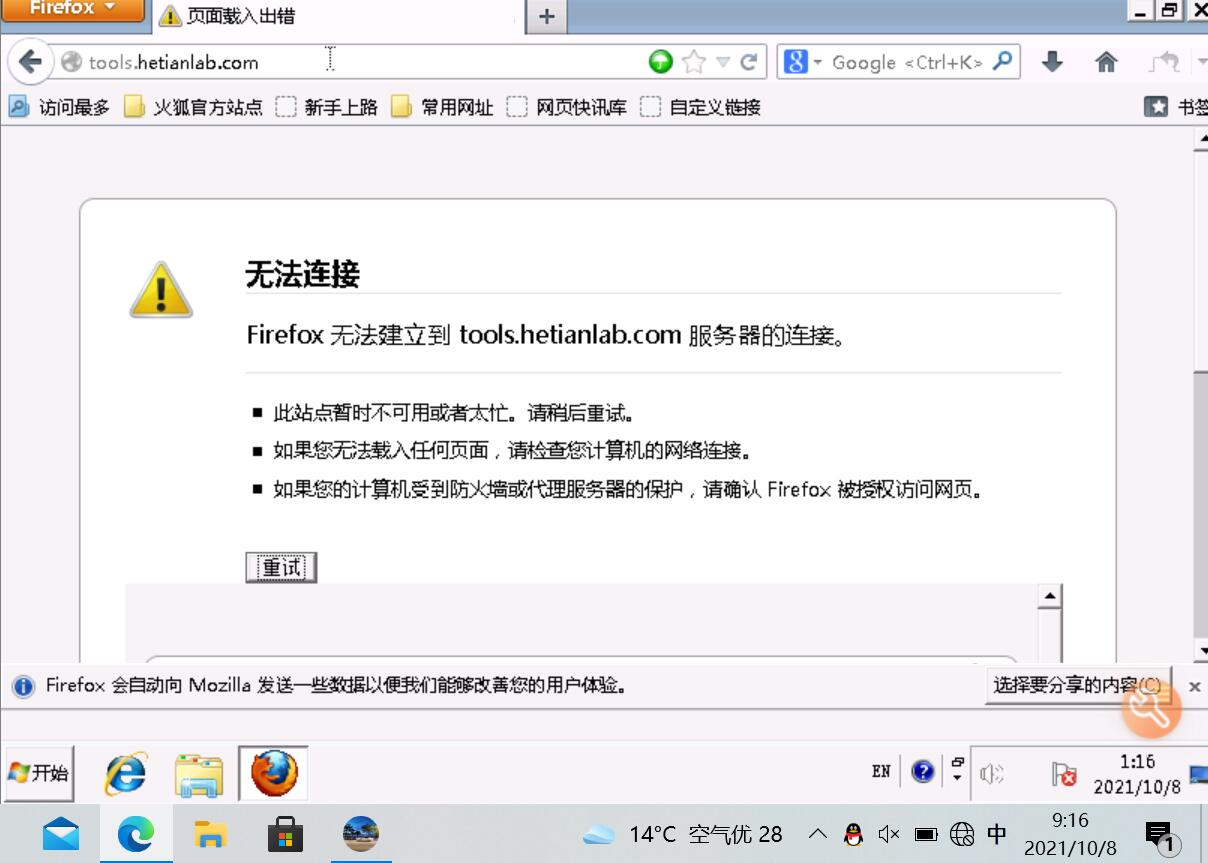Click the 重试 retry button
The height and width of the screenshot is (863, 1208).
(281, 568)
